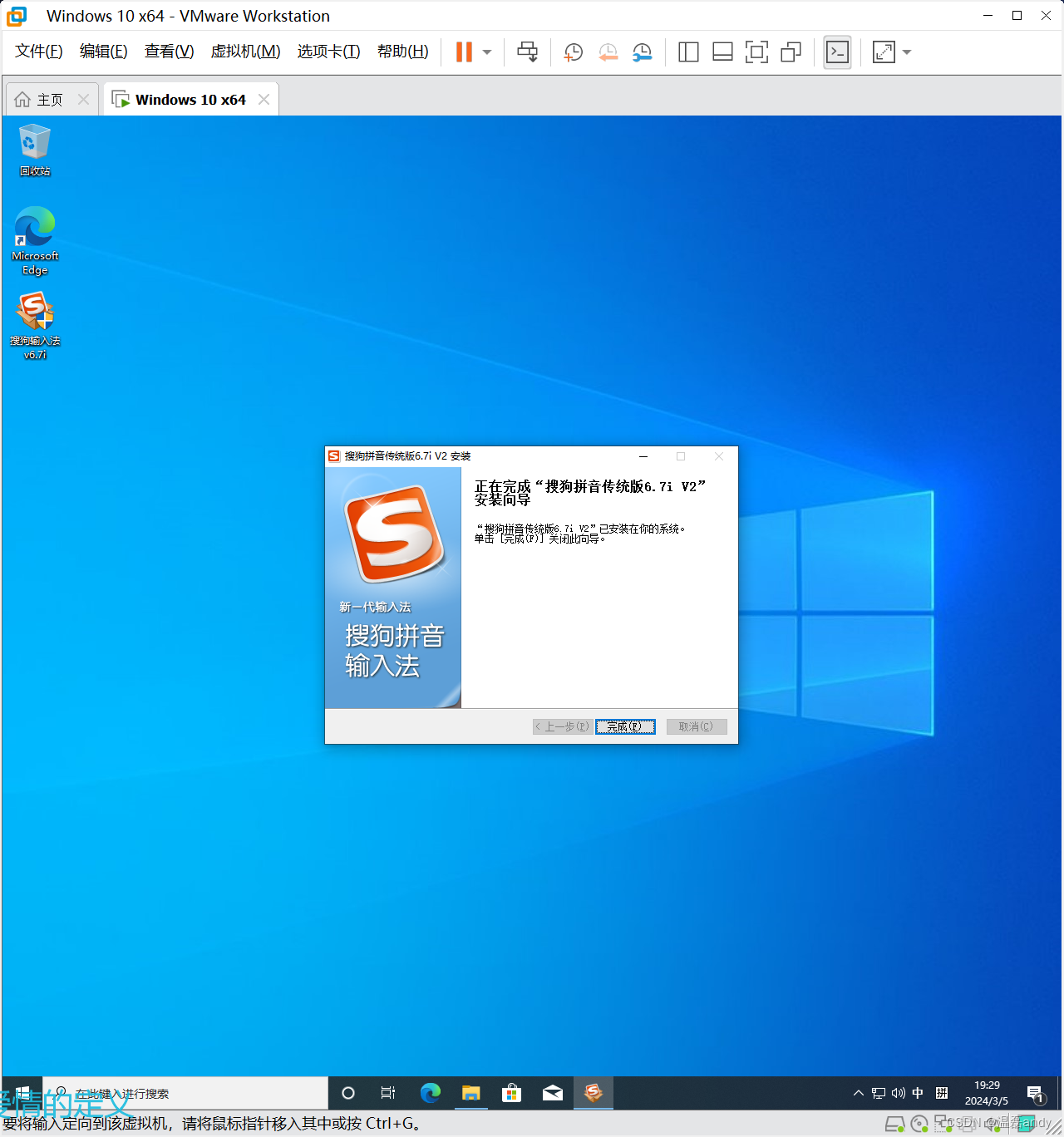Open the 选项卡(T) menu
The height and width of the screenshot is (1137, 1064).
(x=329, y=52)
